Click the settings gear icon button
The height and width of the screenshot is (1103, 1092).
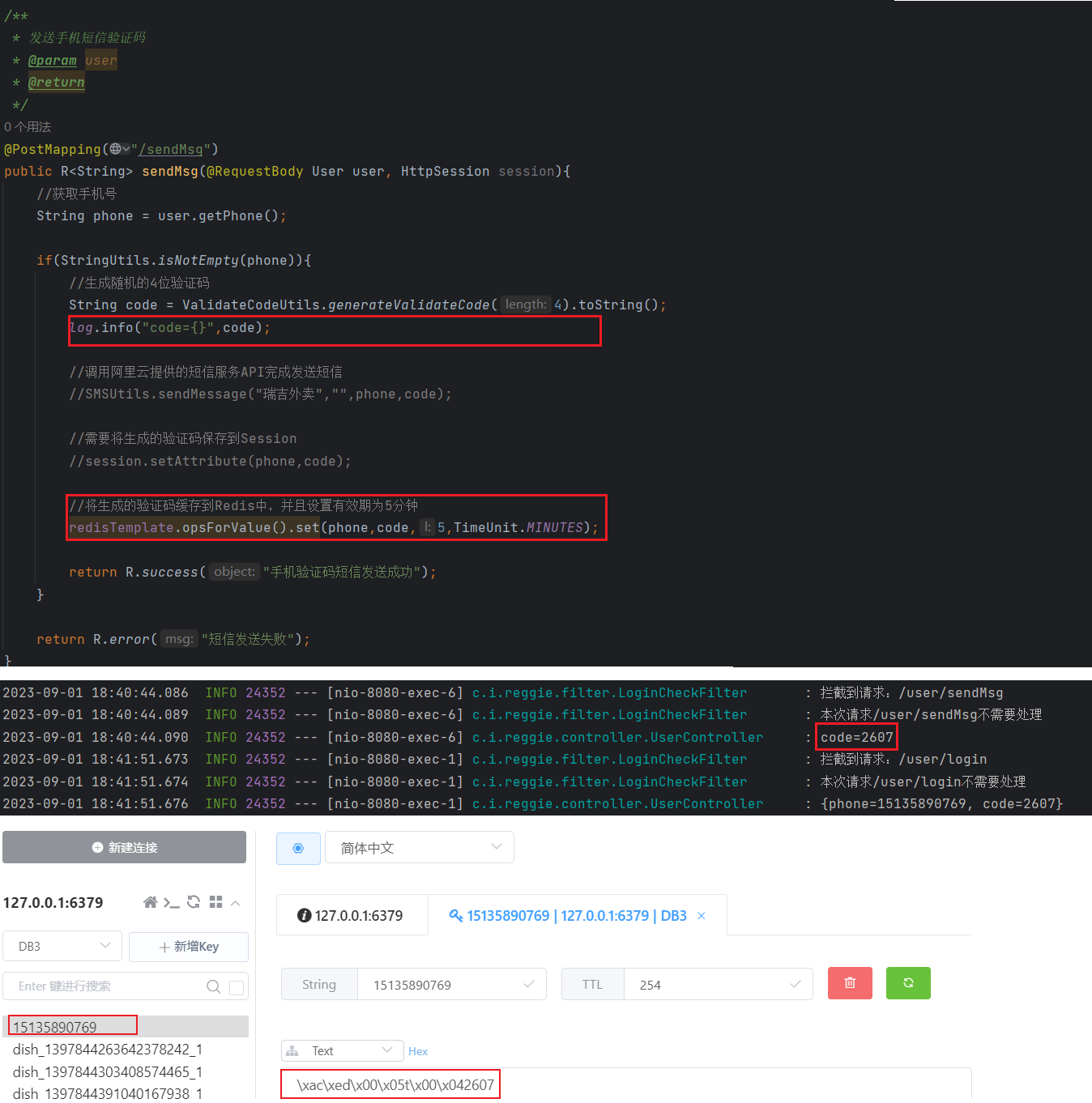[298, 848]
